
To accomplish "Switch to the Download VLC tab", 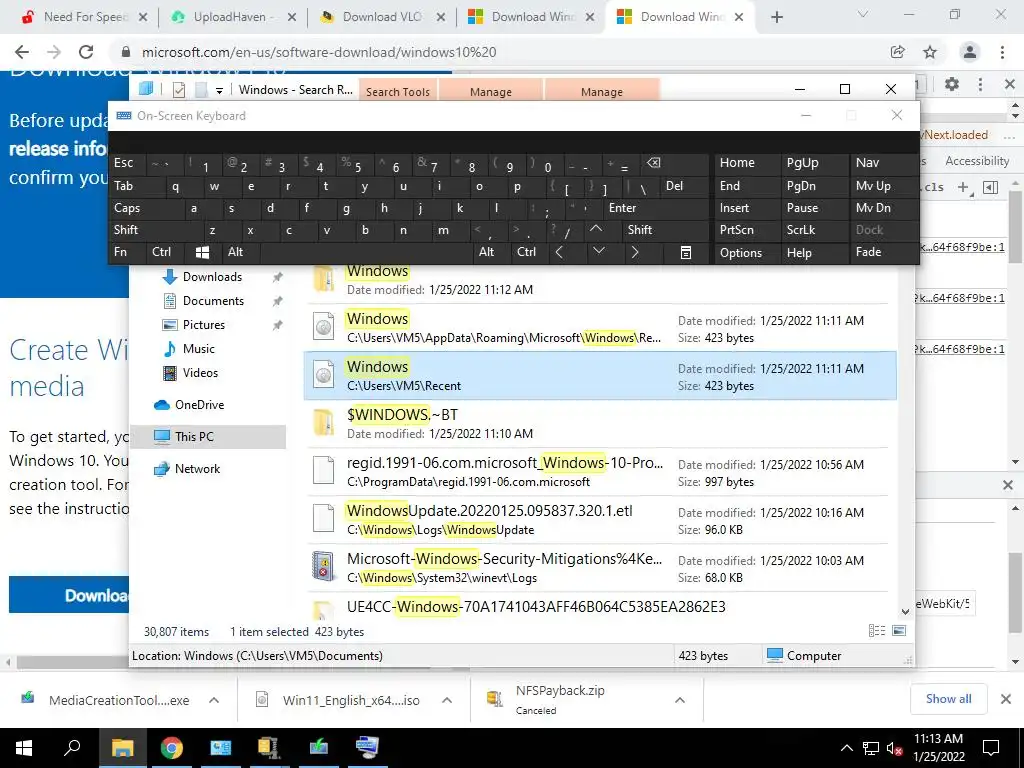I will [x=382, y=17].
